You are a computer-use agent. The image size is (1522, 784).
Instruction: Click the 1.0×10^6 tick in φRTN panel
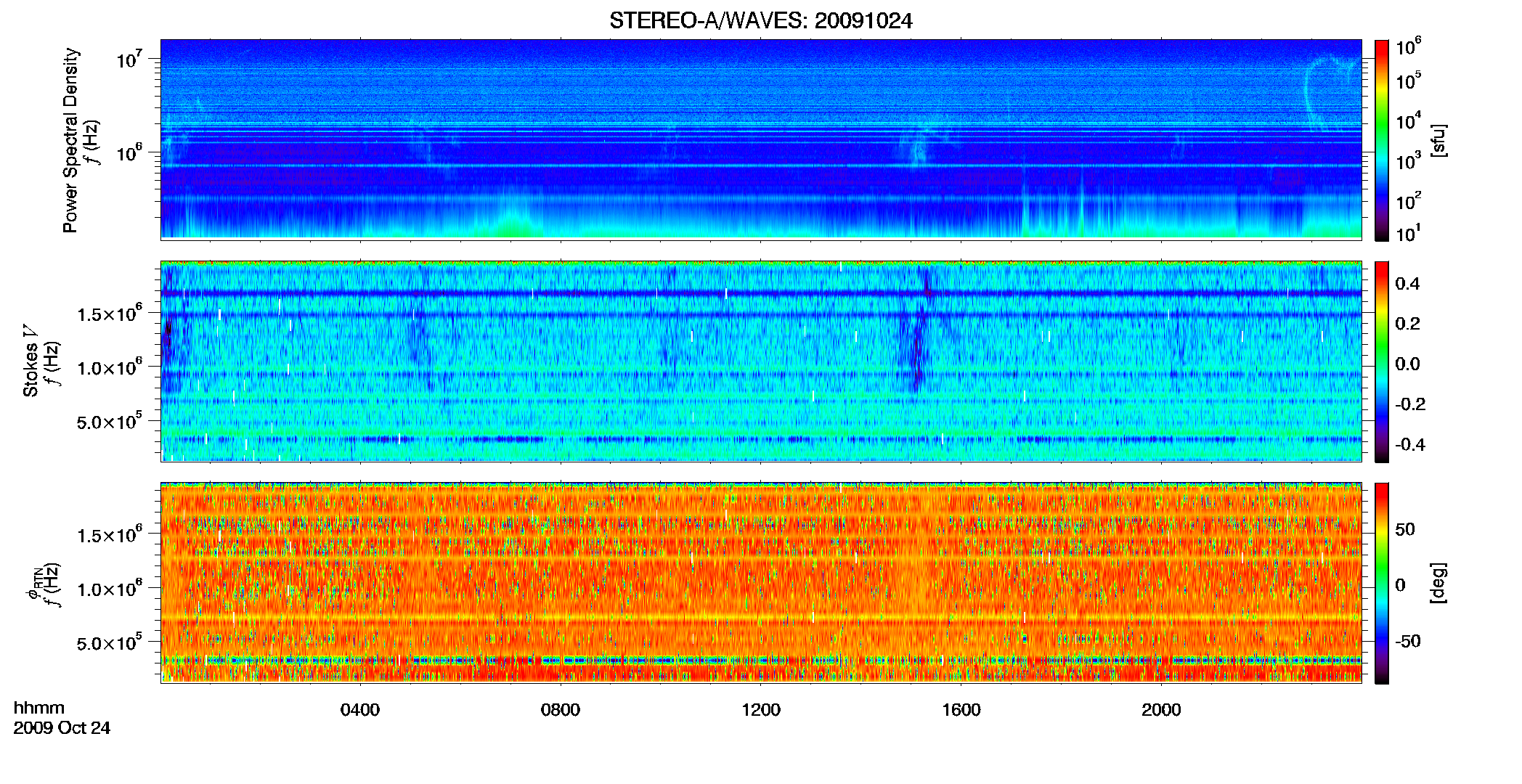pos(109,589)
